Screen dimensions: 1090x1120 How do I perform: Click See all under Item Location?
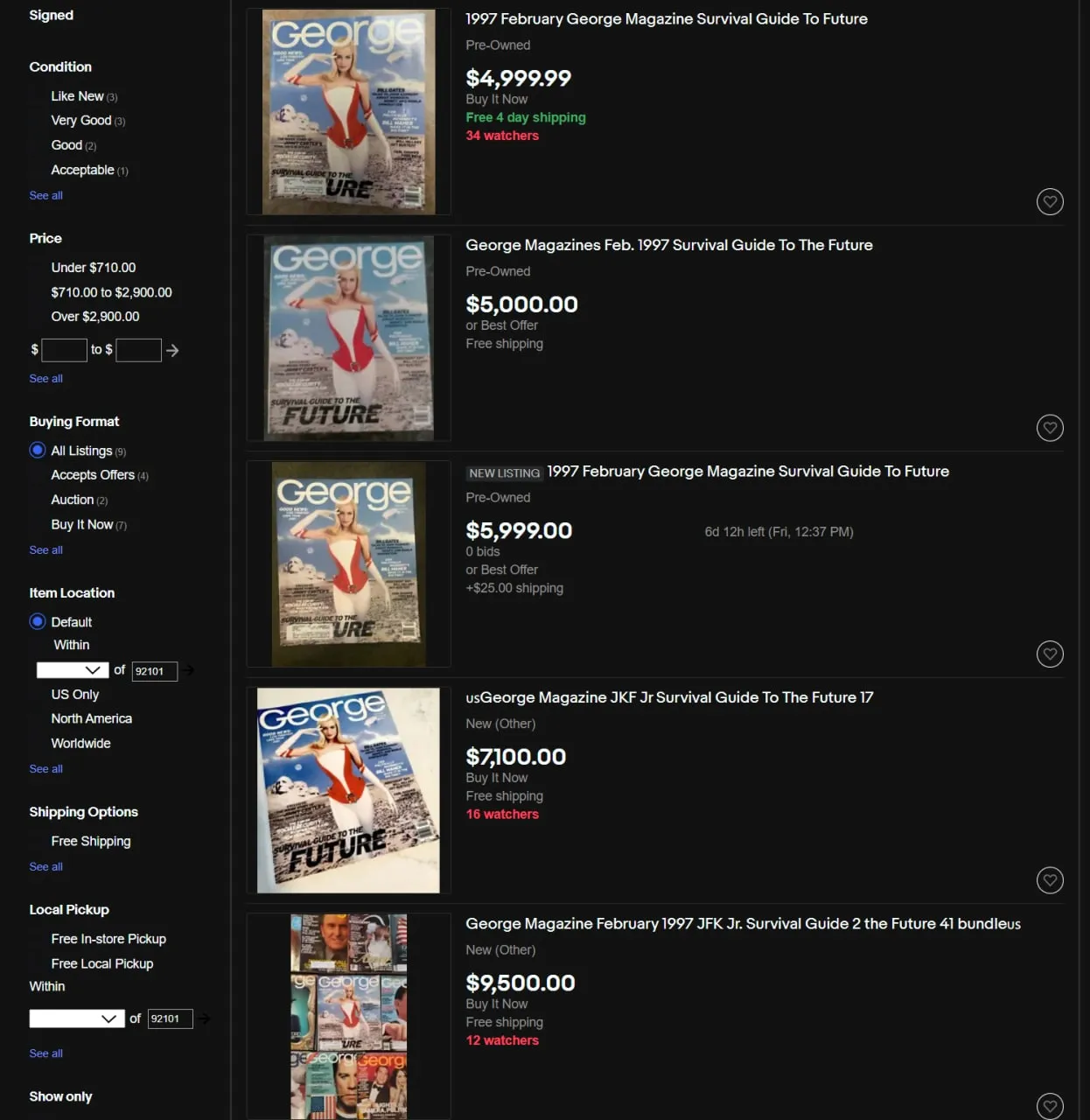point(46,769)
